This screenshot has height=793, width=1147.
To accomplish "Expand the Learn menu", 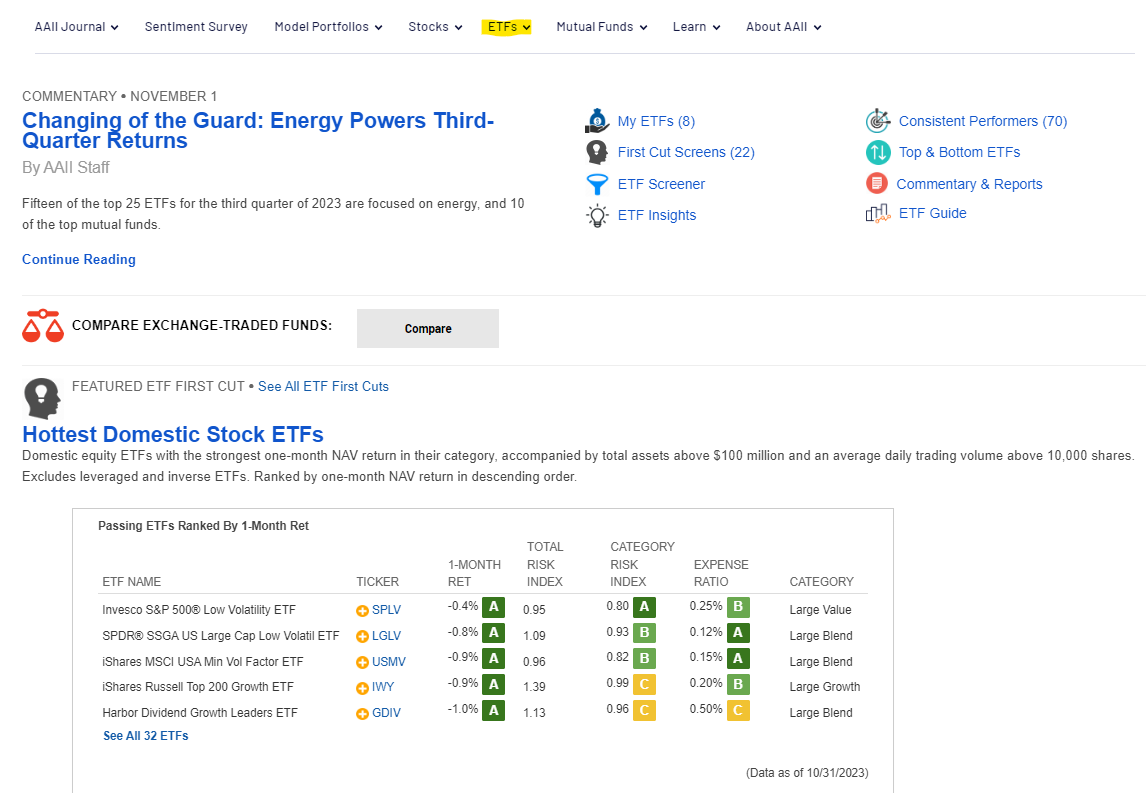I will pos(696,27).
